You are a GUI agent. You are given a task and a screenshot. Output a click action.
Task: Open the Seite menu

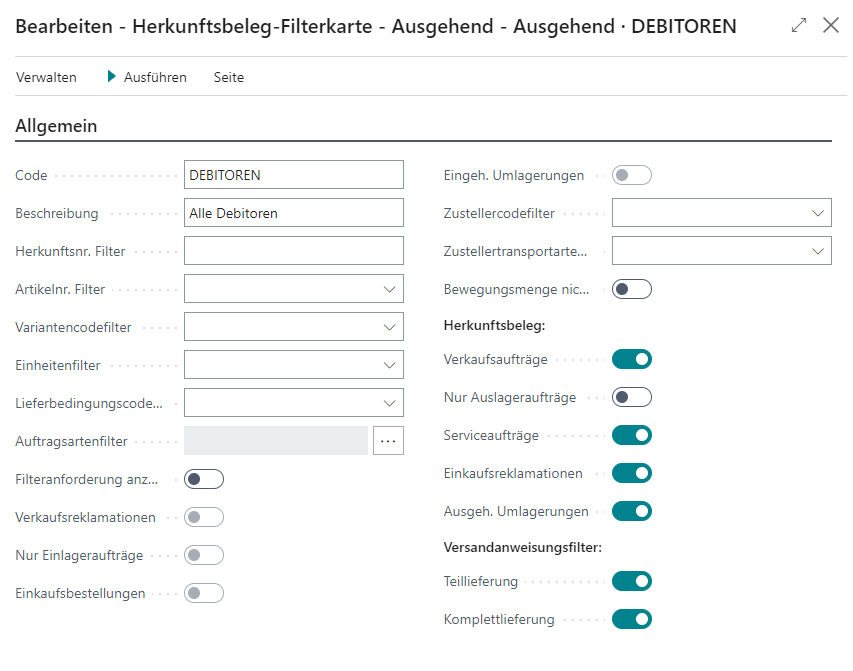[x=228, y=77]
